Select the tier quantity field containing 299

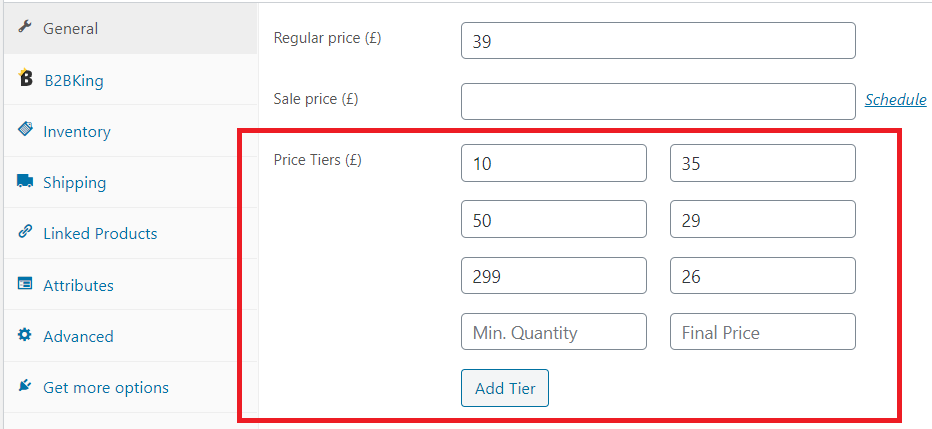point(553,276)
